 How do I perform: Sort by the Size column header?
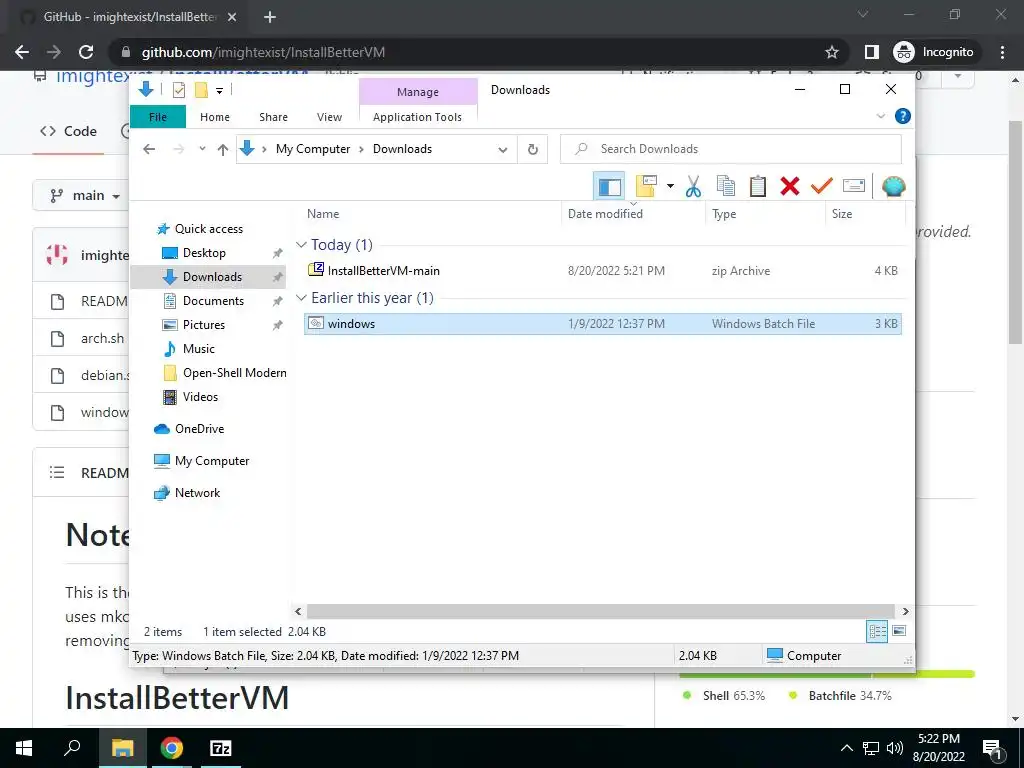pyautogui.click(x=866, y=214)
